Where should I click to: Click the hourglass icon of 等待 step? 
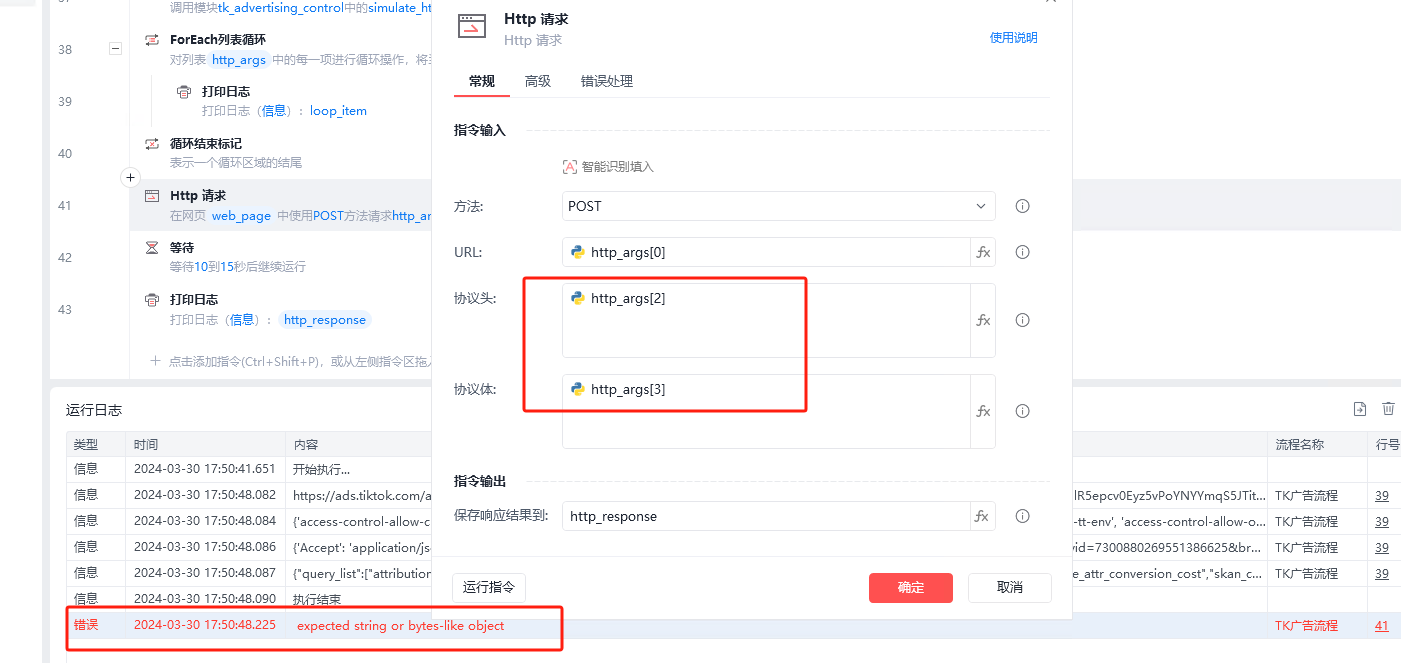pyautogui.click(x=152, y=247)
